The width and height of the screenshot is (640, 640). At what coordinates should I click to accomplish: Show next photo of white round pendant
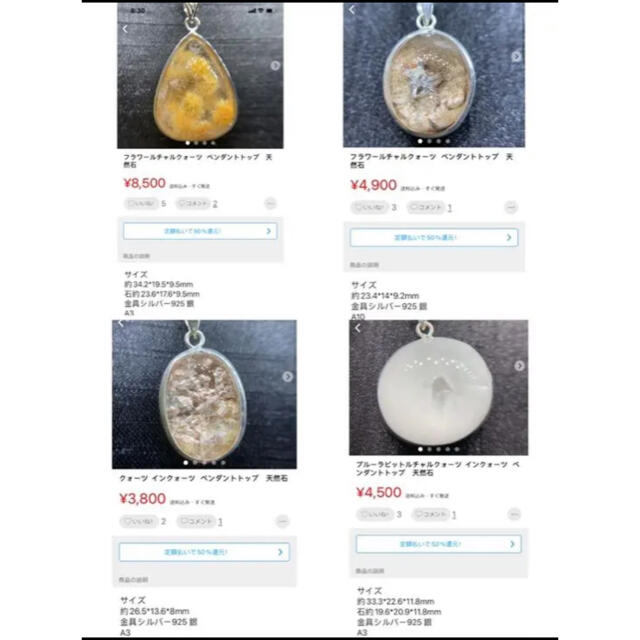[x=519, y=366]
